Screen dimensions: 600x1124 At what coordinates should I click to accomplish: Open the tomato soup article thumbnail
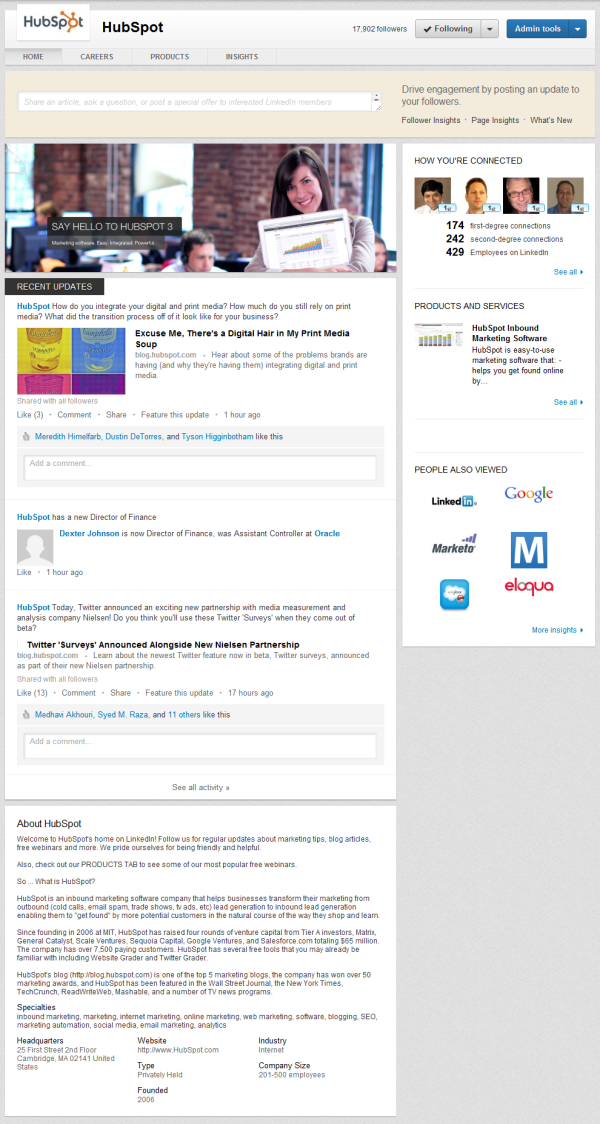click(x=71, y=361)
